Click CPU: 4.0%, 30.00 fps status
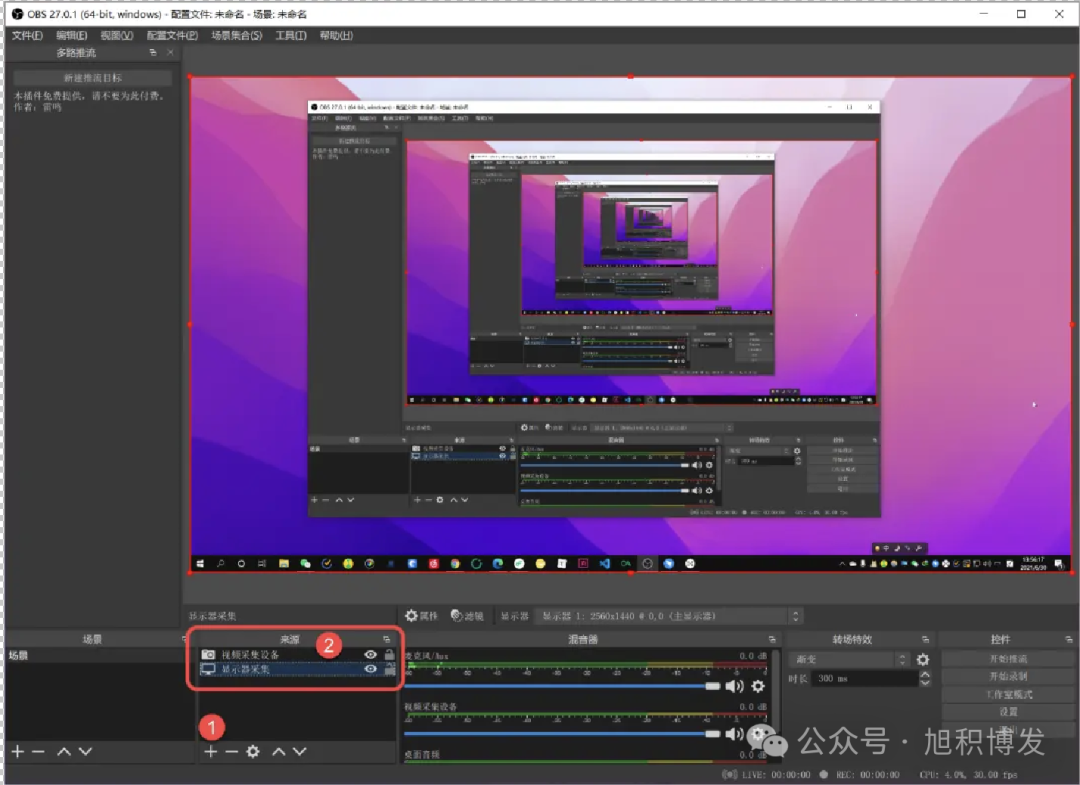Screen dimensions: 1080x785 (x=968, y=775)
